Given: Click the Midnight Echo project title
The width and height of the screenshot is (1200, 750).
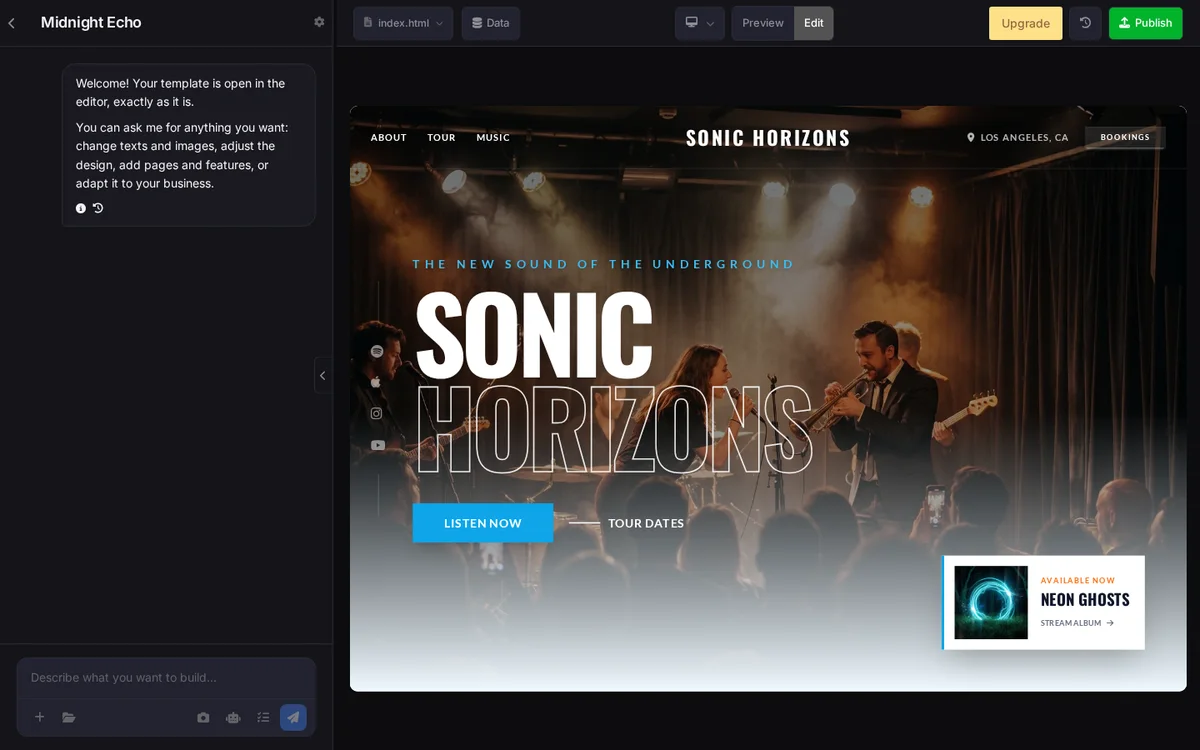Looking at the screenshot, I should [x=91, y=22].
